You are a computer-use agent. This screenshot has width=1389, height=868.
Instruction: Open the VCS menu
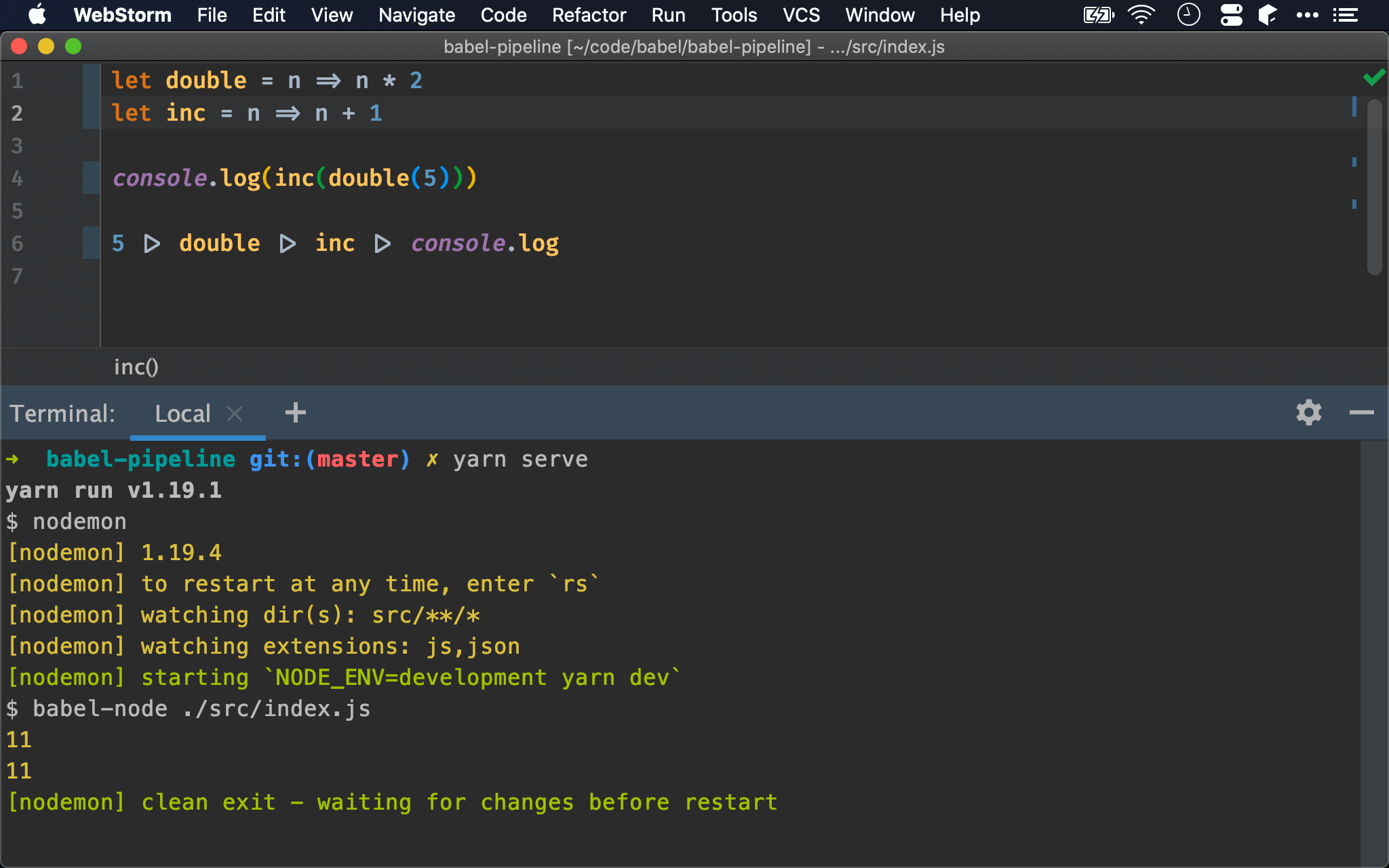(801, 15)
